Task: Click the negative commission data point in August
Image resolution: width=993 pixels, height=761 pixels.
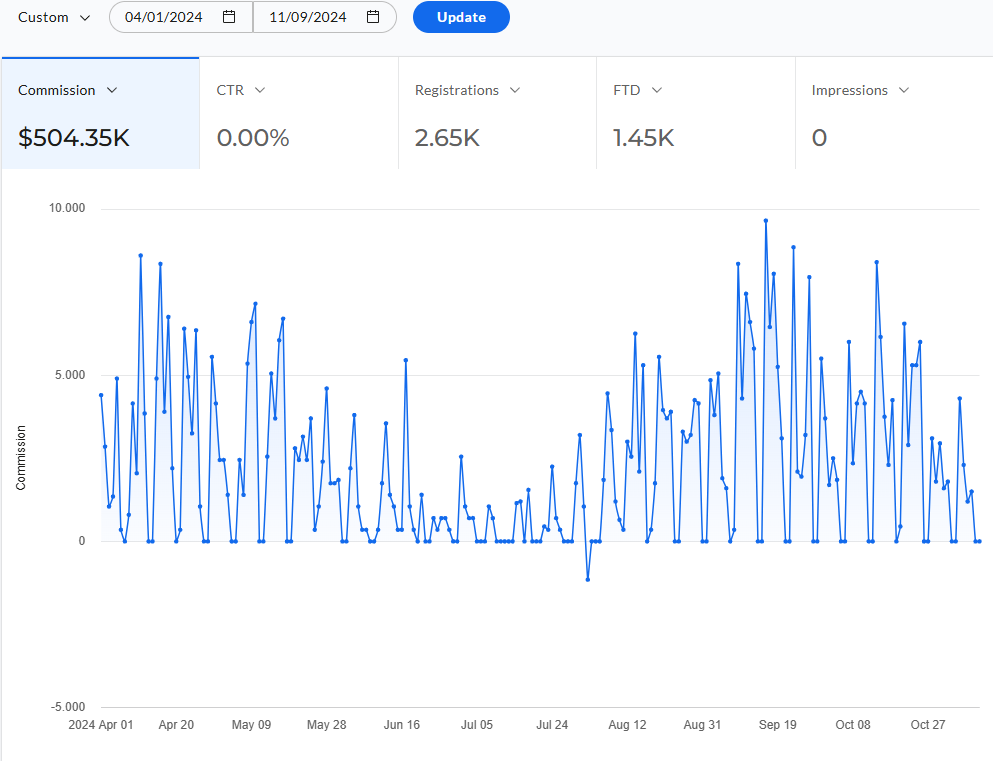Action: point(588,579)
